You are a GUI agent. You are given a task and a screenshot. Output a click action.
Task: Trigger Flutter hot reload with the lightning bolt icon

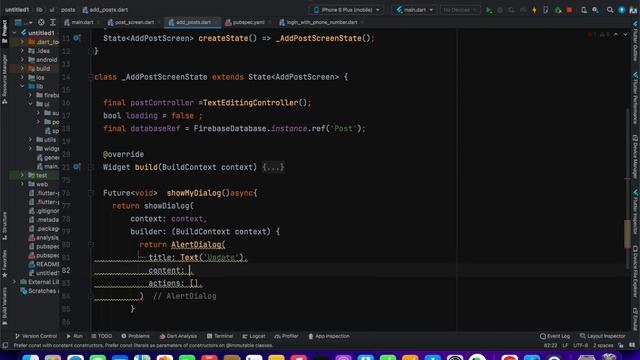(x=534, y=10)
